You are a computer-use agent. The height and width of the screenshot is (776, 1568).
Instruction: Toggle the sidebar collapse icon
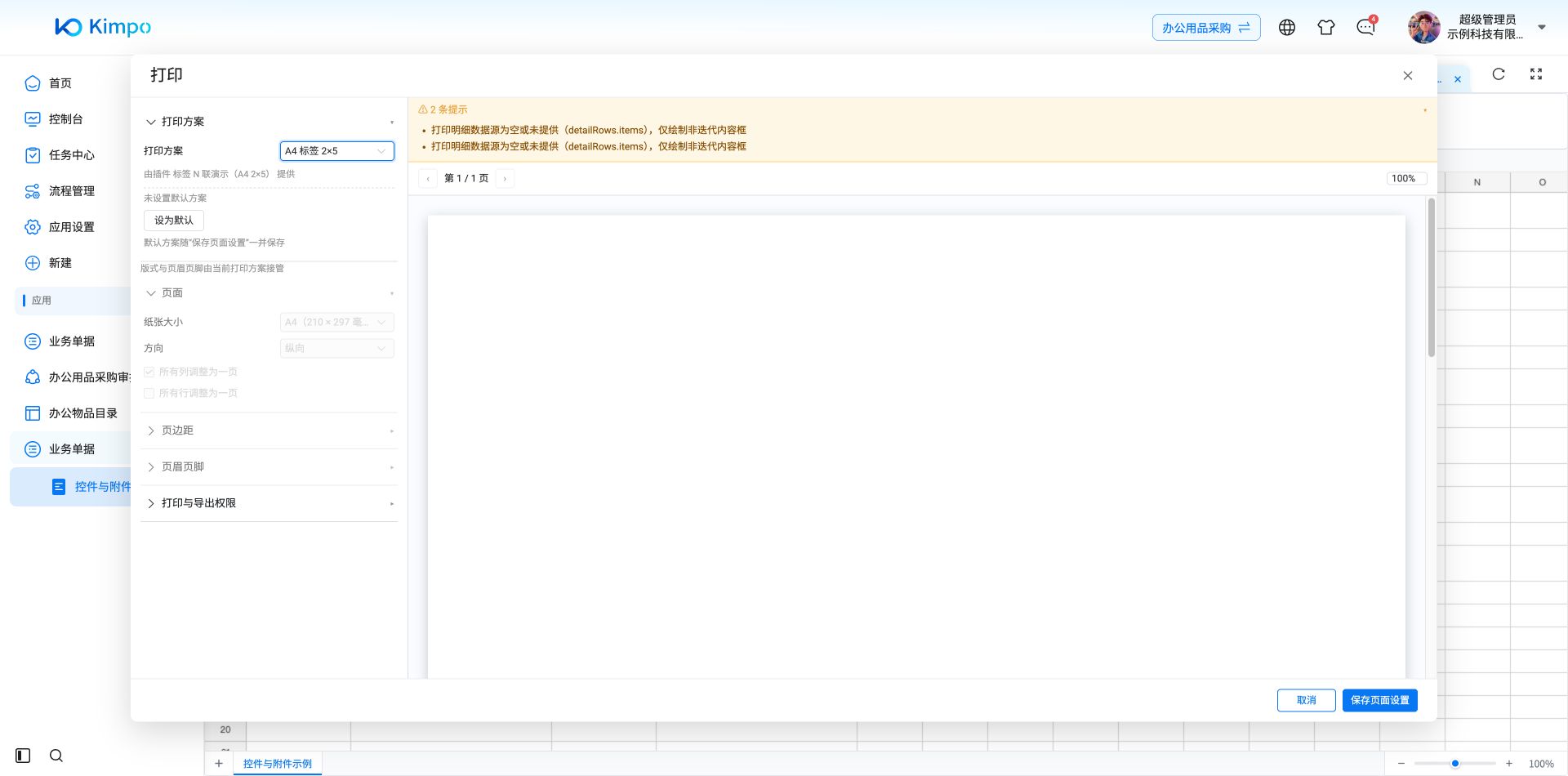coord(23,756)
